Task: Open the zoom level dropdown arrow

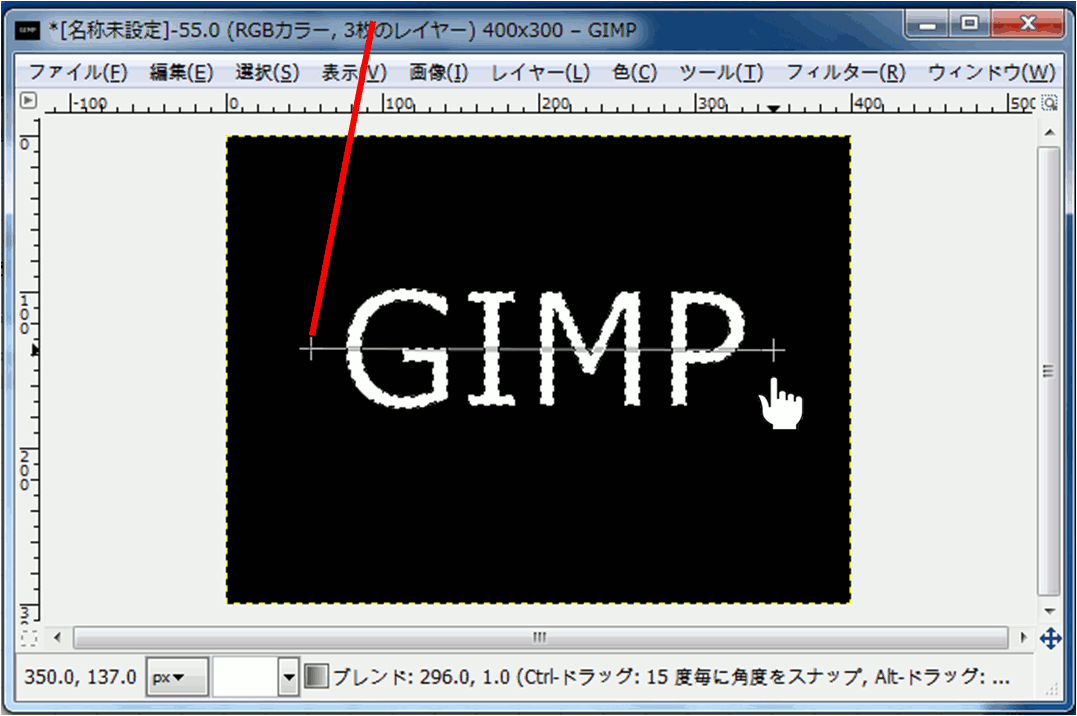Action: [289, 677]
